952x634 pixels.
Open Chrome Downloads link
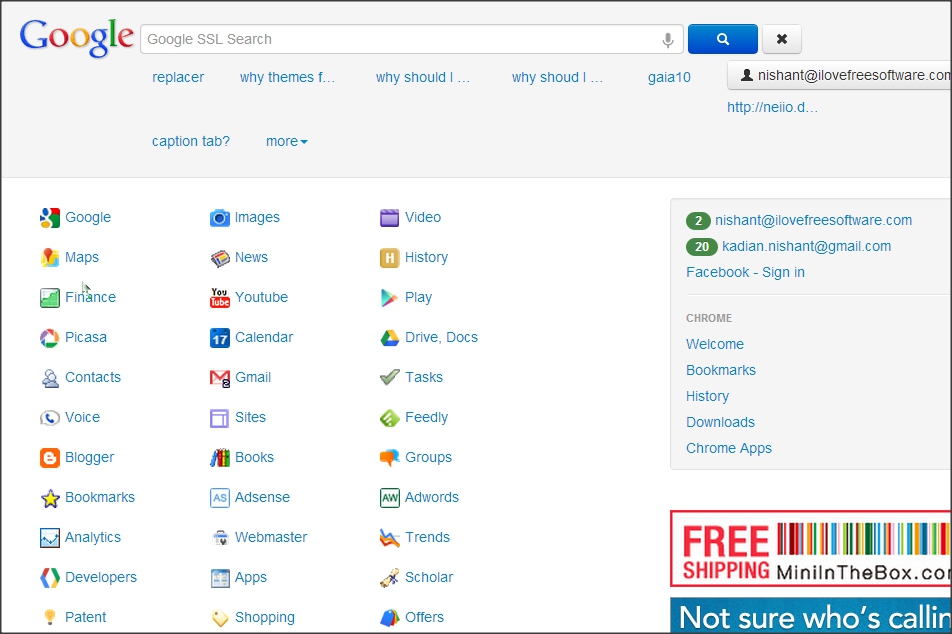[720, 422]
